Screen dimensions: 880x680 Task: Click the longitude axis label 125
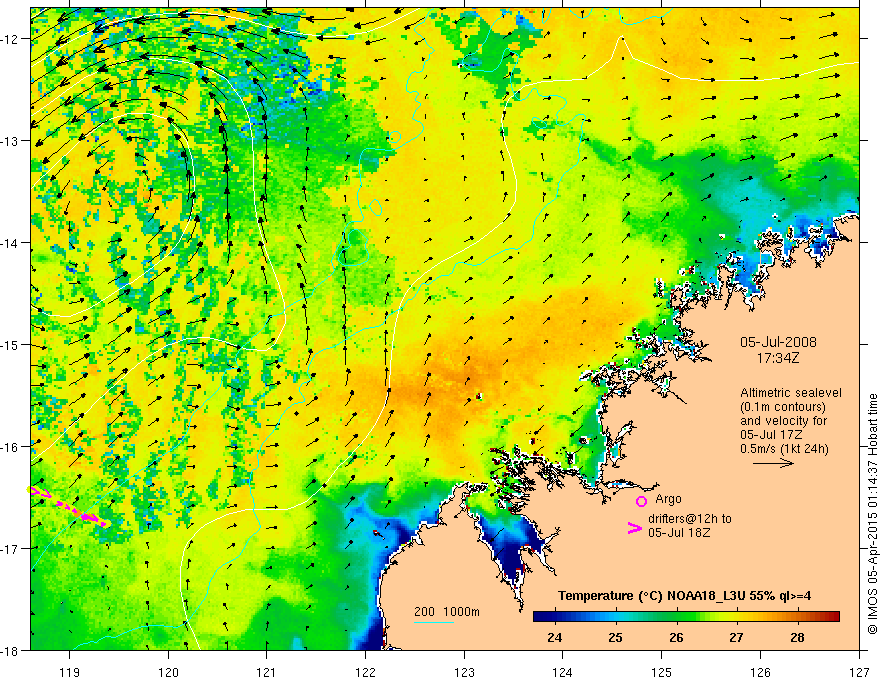pyautogui.click(x=662, y=672)
